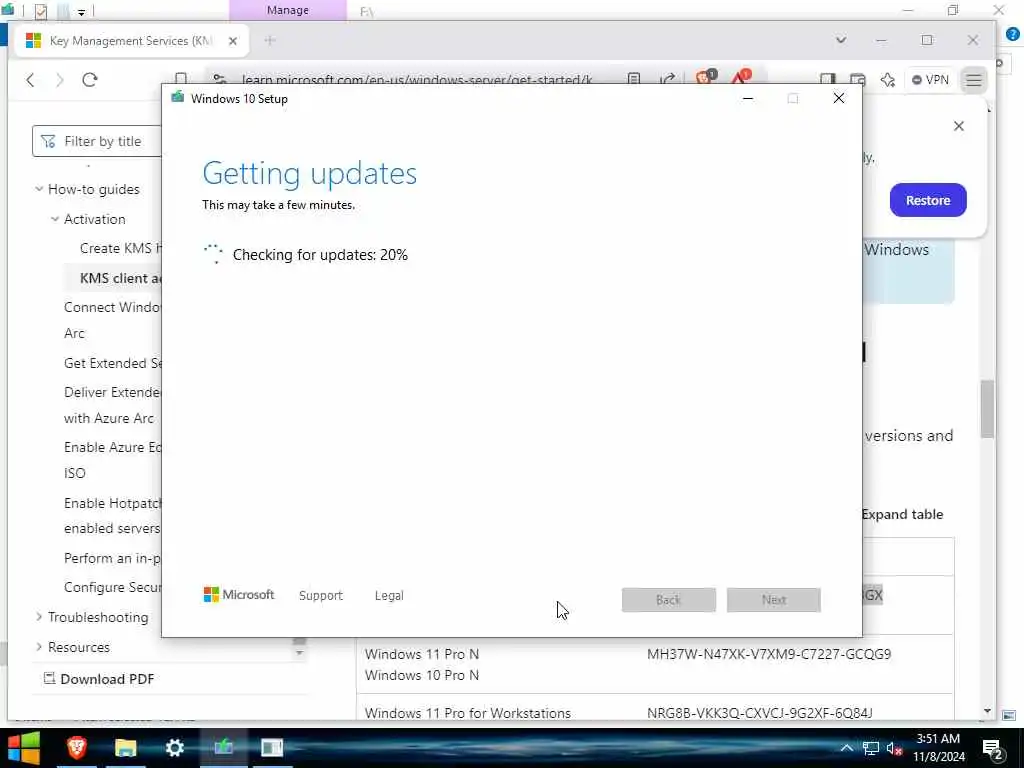This screenshot has width=1024, height=768.
Task: Collapse the How-to guides section
Action: pyautogui.click(x=39, y=189)
